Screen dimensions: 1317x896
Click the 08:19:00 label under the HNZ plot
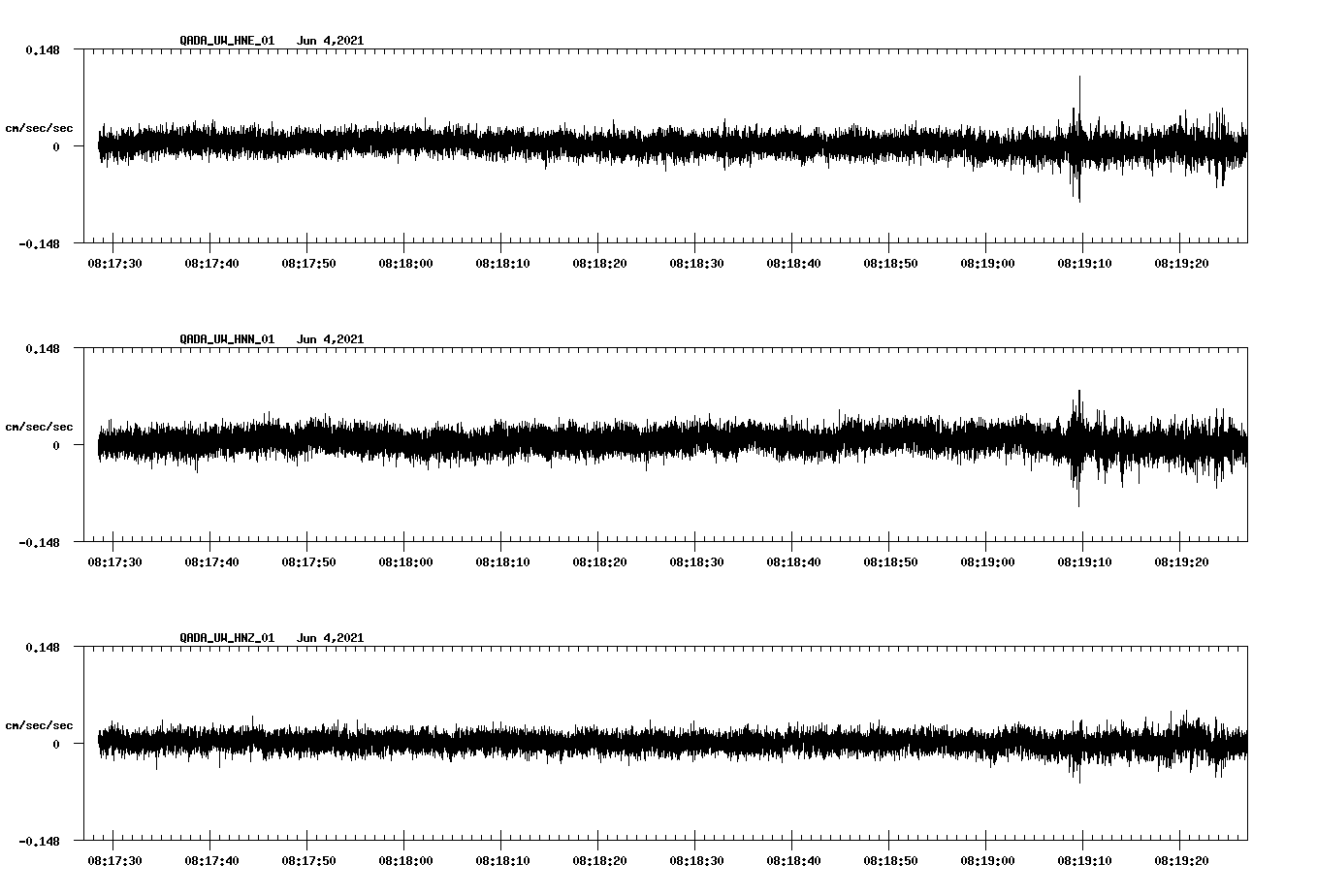click(x=987, y=860)
